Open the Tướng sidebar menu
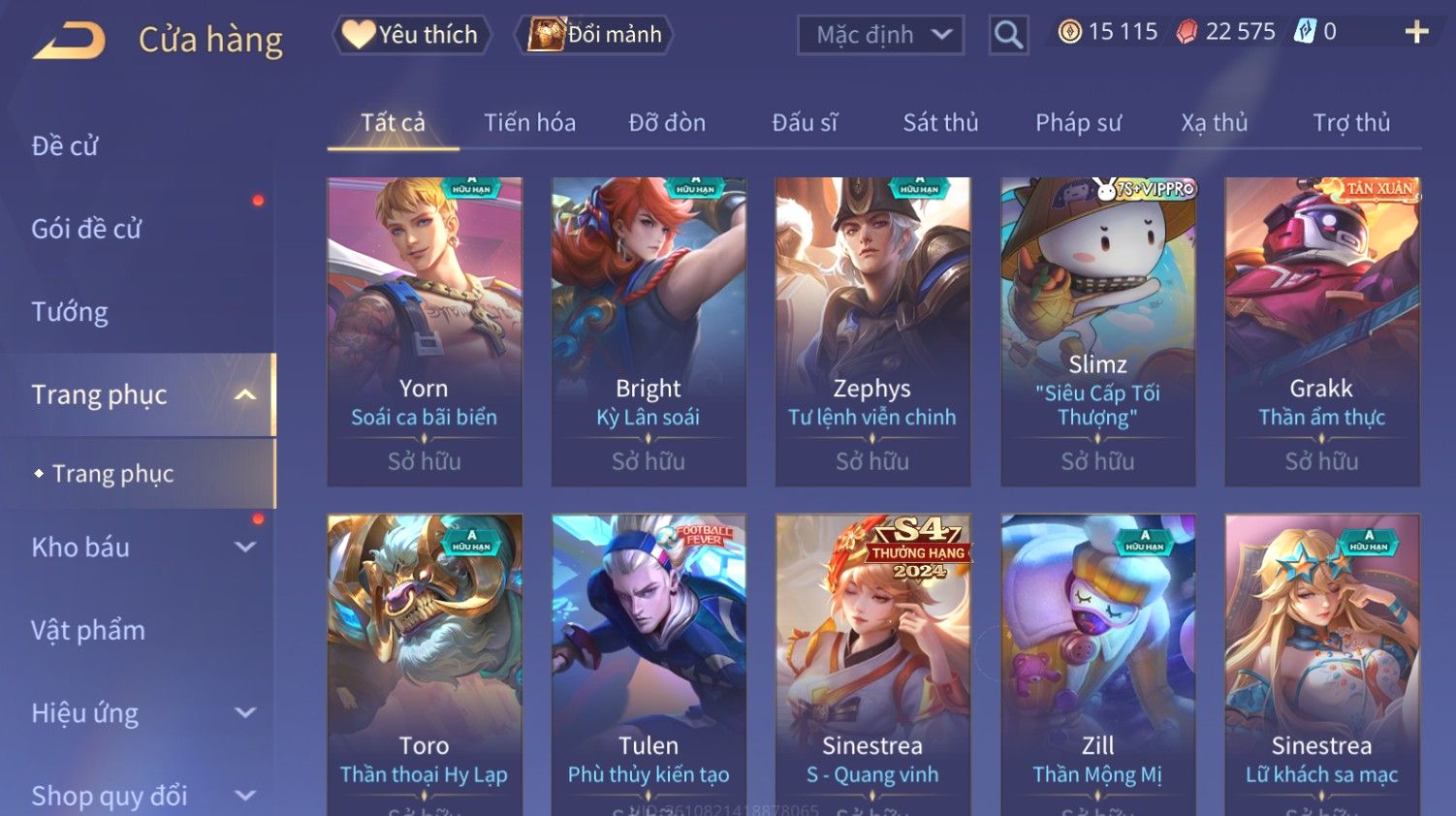Viewport: 1456px width, 816px height. [70, 312]
